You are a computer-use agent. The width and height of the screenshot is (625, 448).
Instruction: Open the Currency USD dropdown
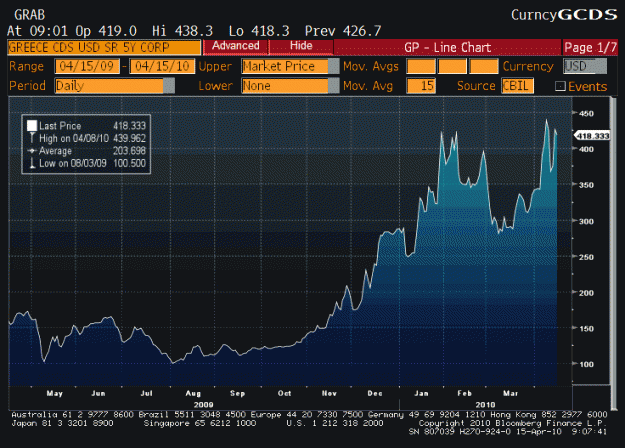click(585, 66)
